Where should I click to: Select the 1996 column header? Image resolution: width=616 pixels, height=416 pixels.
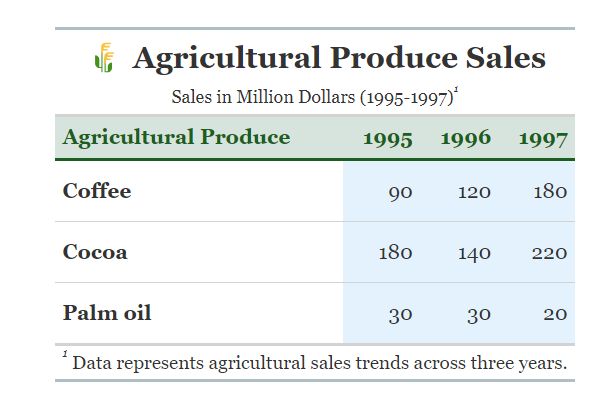click(x=466, y=138)
